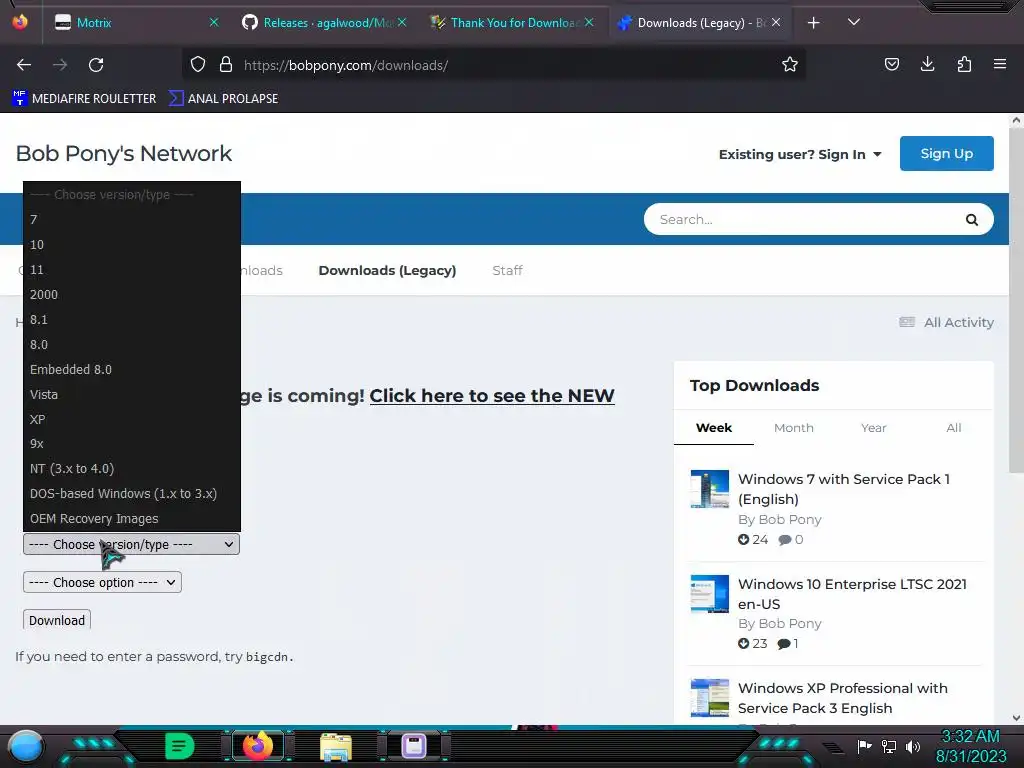The height and width of the screenshot is (768, 1024).
Task: Click Firefox icon in the taskbar
Action: [257, 746]
